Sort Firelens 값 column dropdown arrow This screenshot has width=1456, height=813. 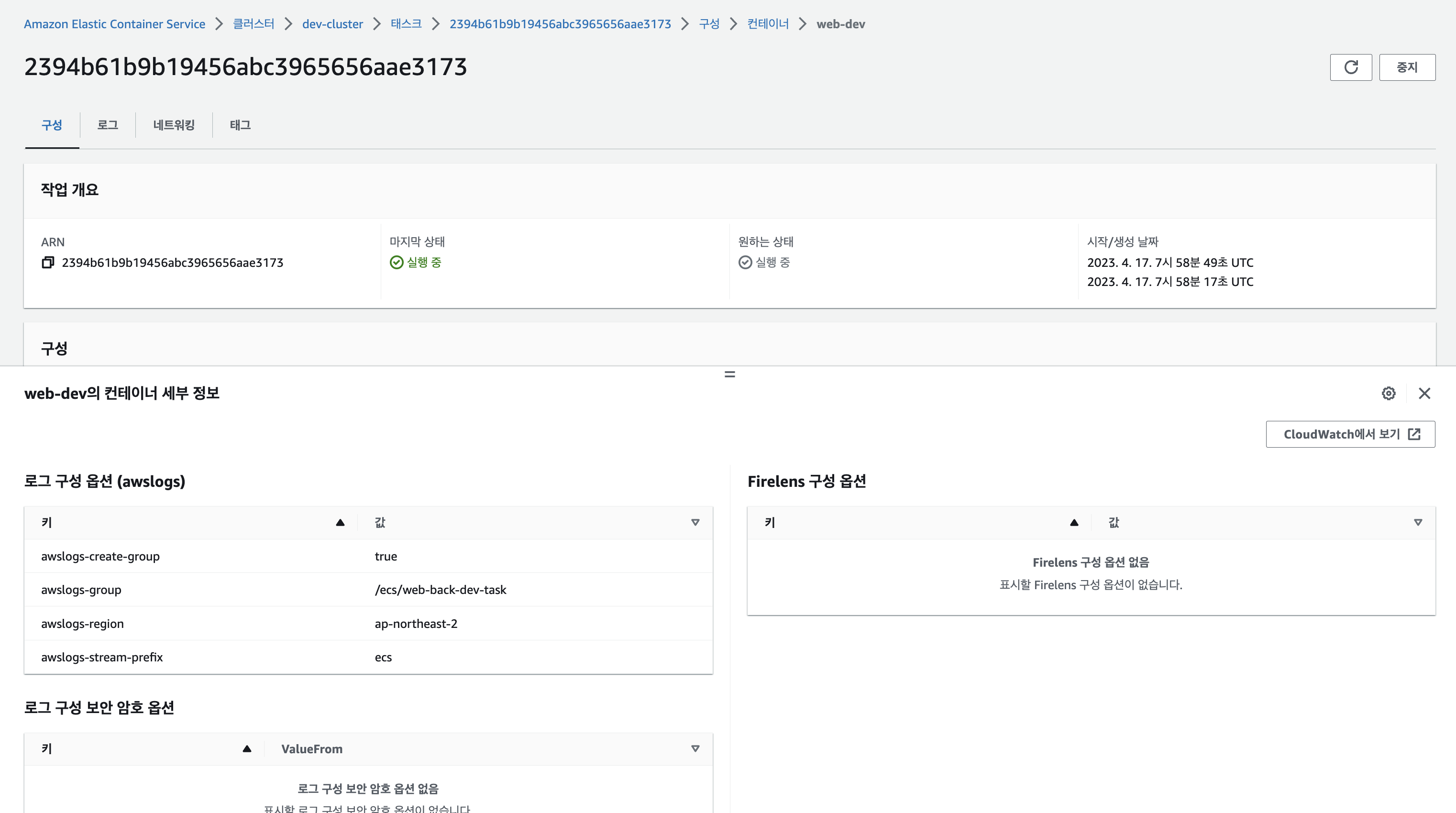click(x=1418, y=523)
